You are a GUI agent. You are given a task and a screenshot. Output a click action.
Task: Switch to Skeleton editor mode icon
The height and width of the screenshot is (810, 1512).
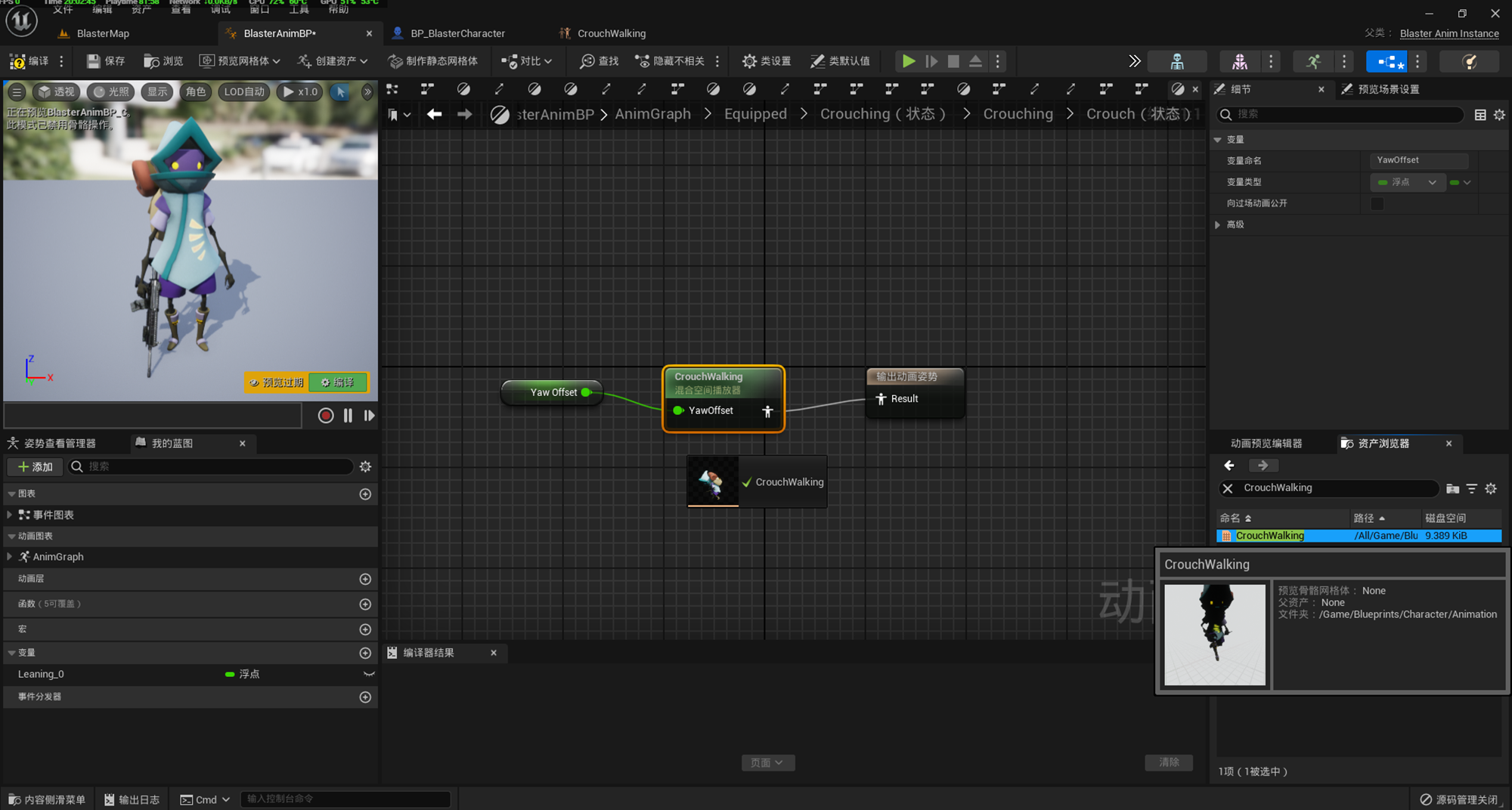[x=1177, y=61]
